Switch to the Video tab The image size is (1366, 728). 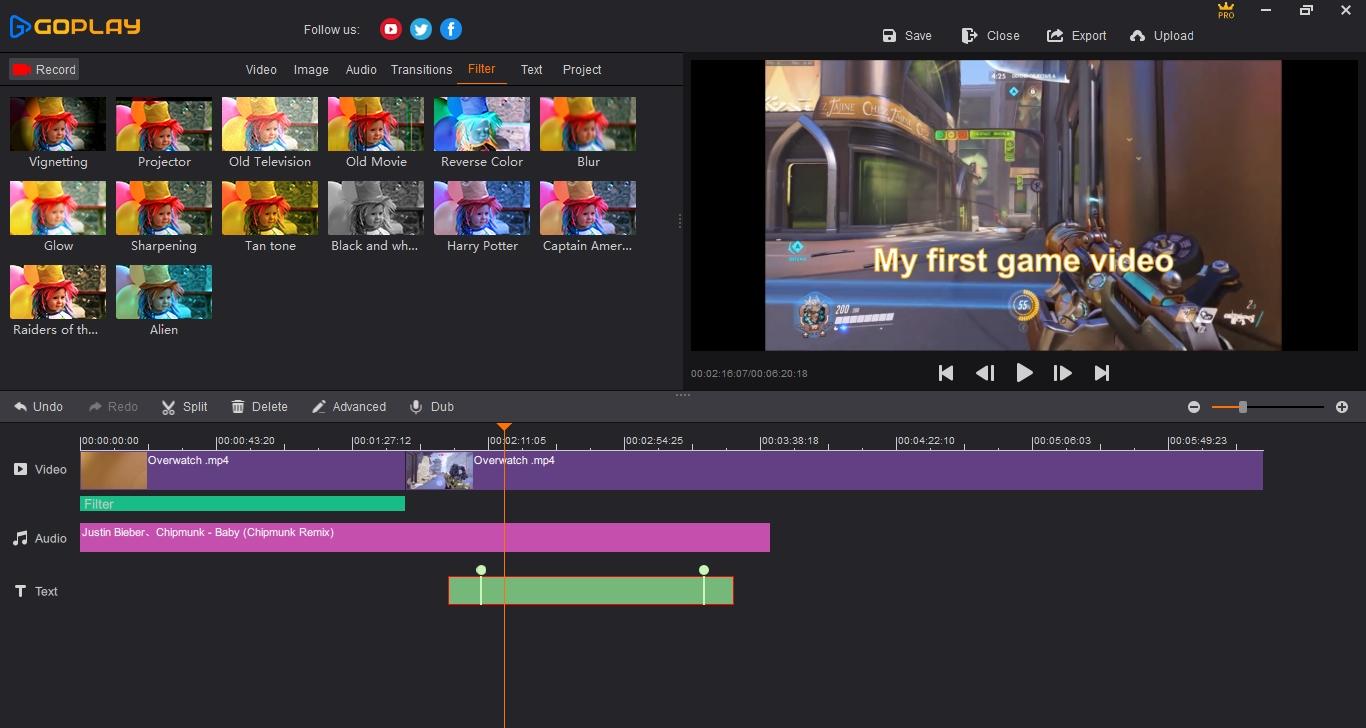click(x=261, y=70)
